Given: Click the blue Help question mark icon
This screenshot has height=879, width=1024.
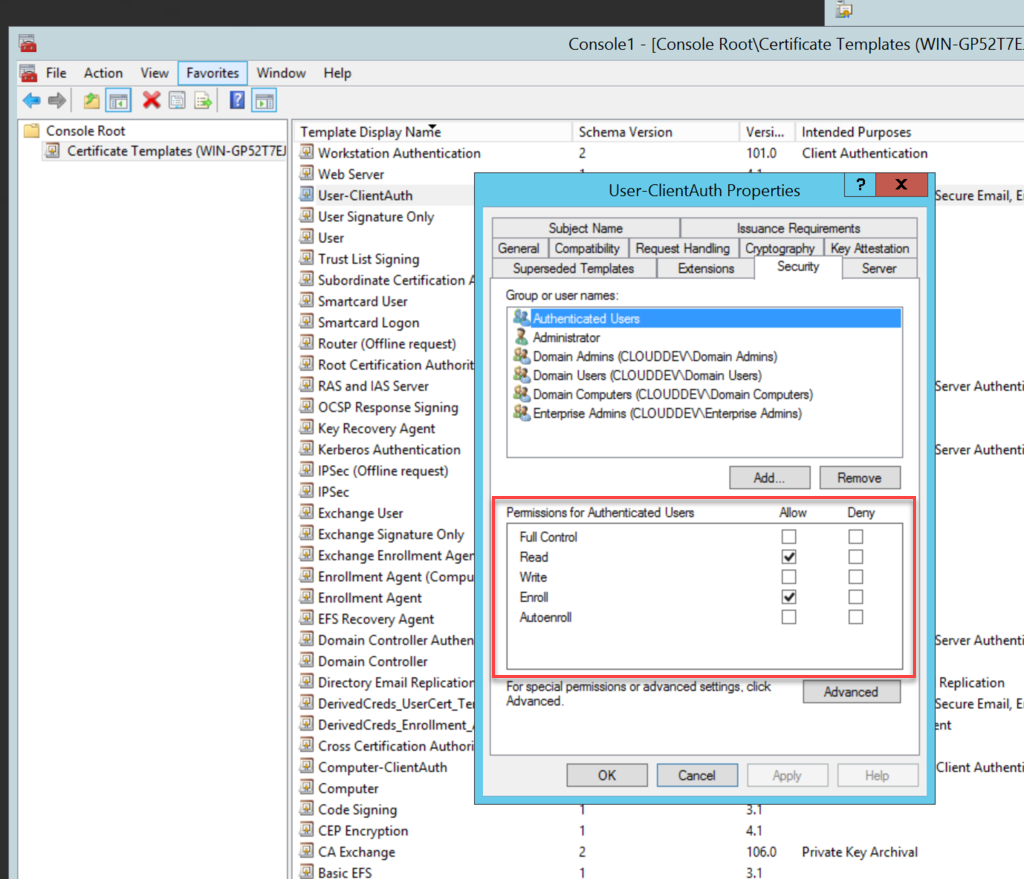Looking at the screenshot, I should [238, 100].
